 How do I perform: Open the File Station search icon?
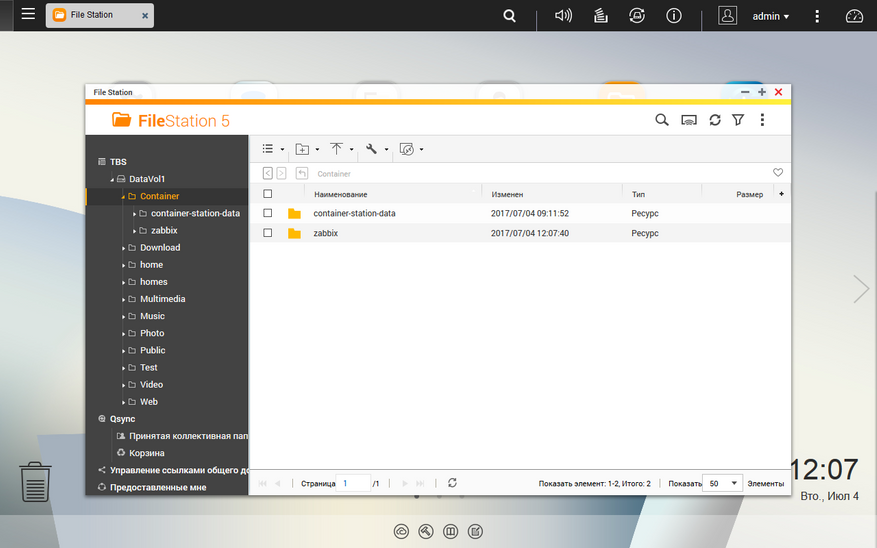coord(662,120)
